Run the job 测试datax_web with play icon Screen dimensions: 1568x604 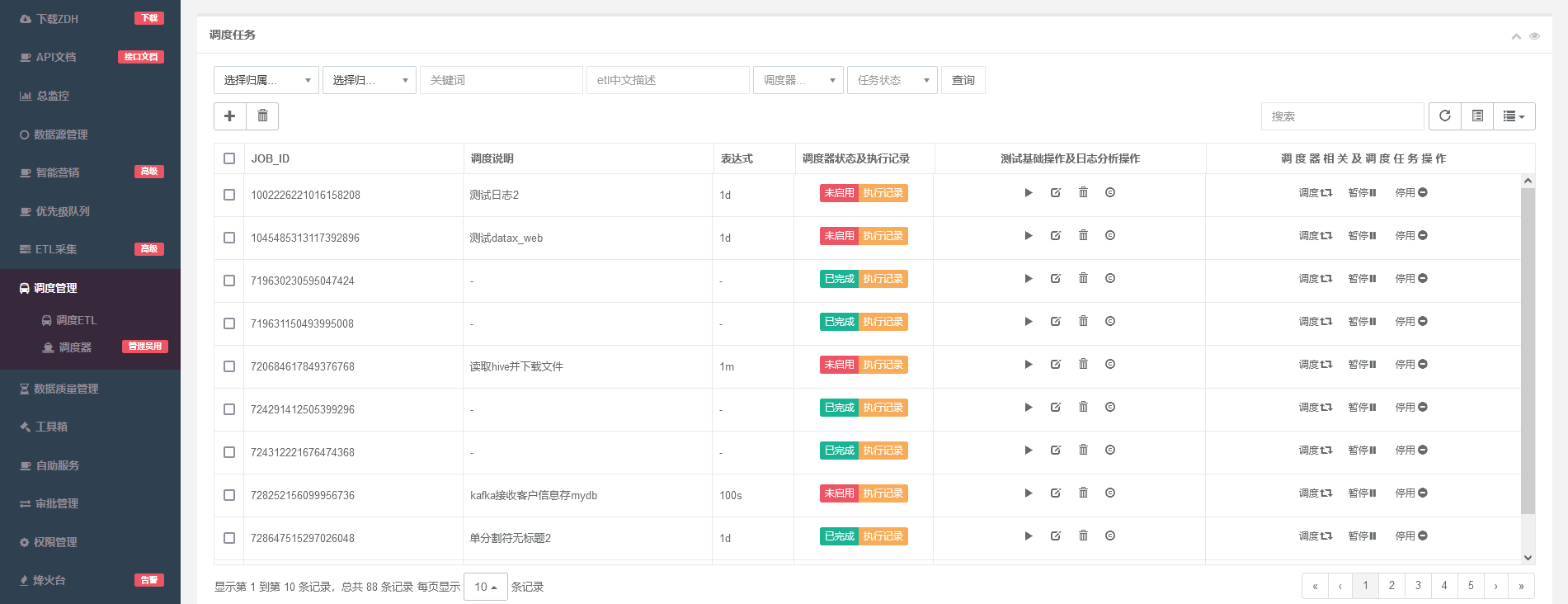pos(1029,236)
